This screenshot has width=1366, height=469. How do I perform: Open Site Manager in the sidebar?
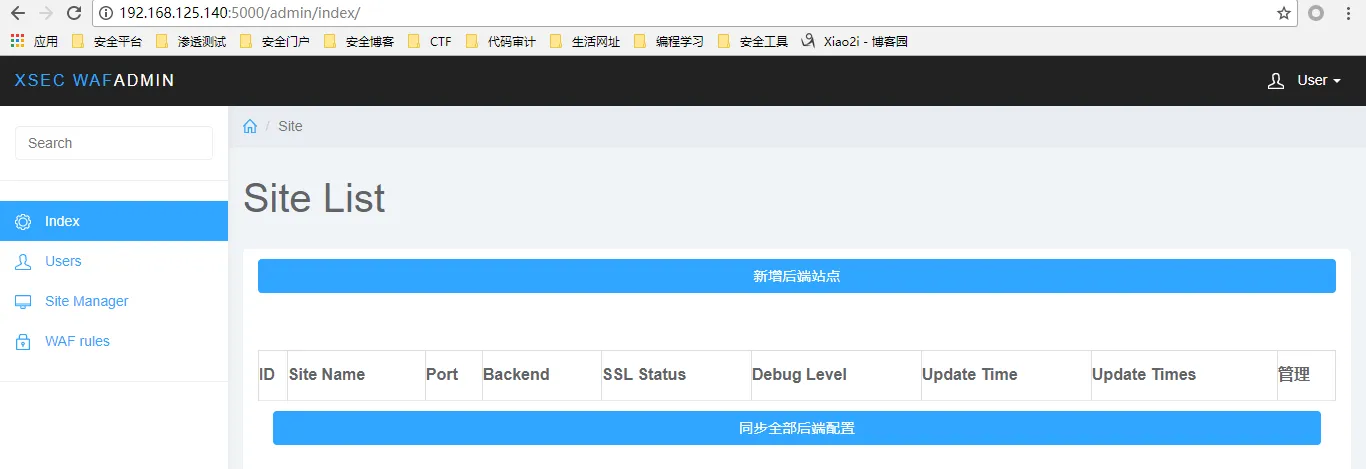pos(114,301)
